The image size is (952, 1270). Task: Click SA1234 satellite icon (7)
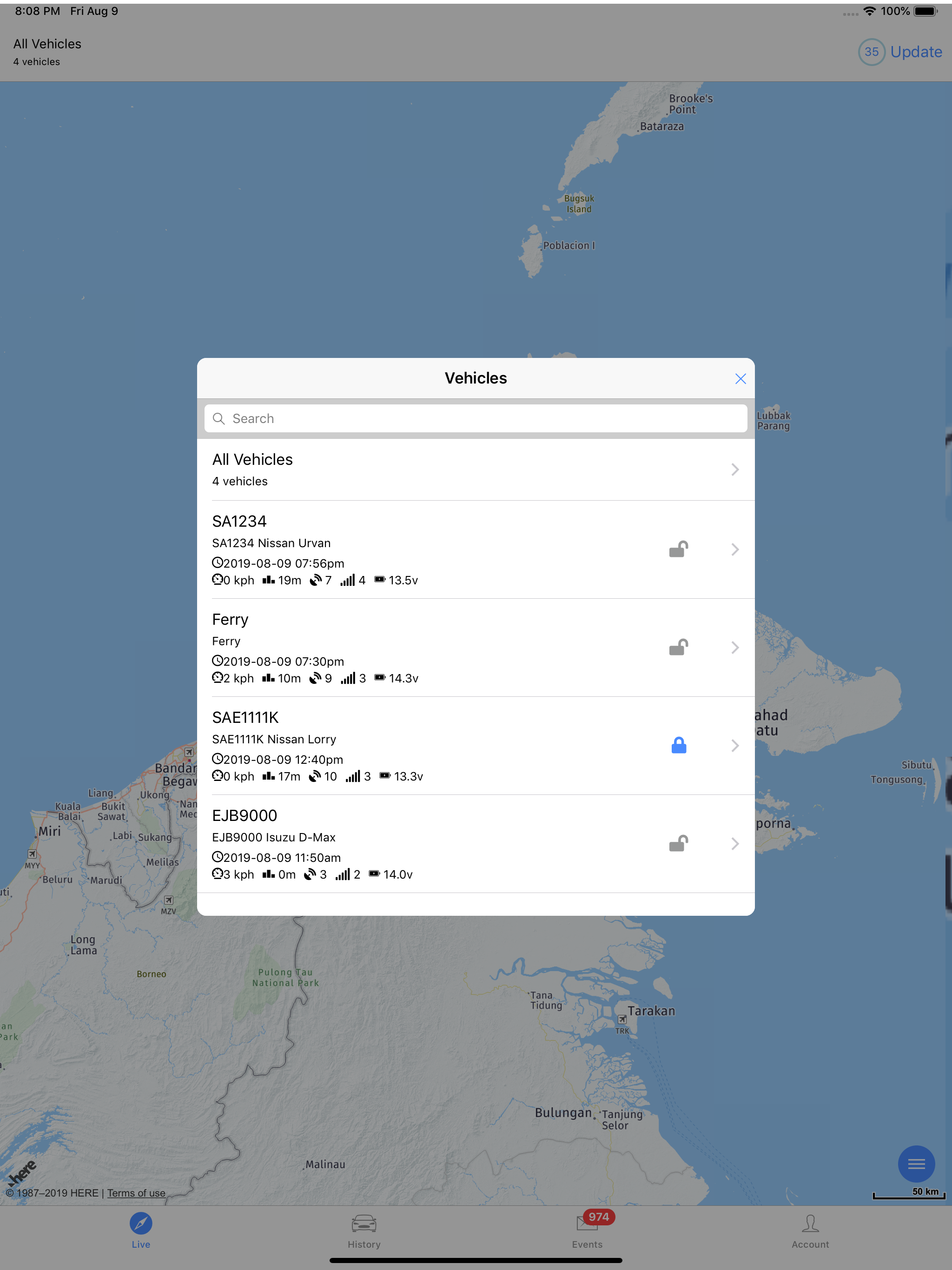[x=315, y=580]
